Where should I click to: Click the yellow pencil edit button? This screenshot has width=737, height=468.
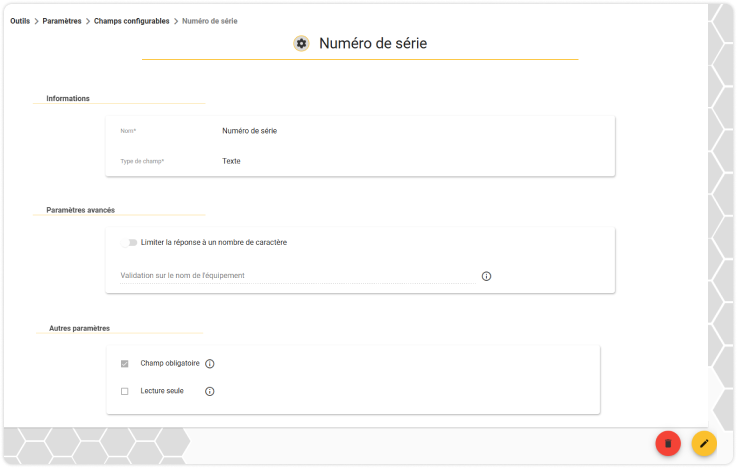pyautogui.click(x=704, y=443)
